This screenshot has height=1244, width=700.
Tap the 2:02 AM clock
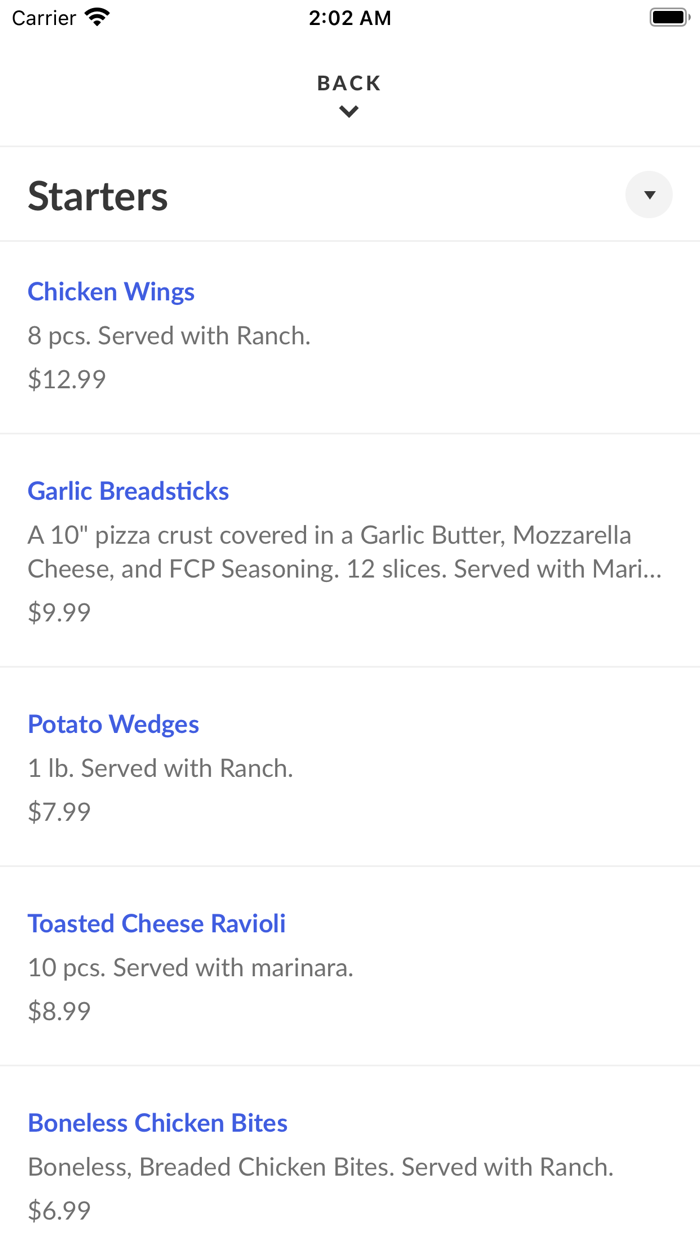pyautogui.click(x=348, y=16)
